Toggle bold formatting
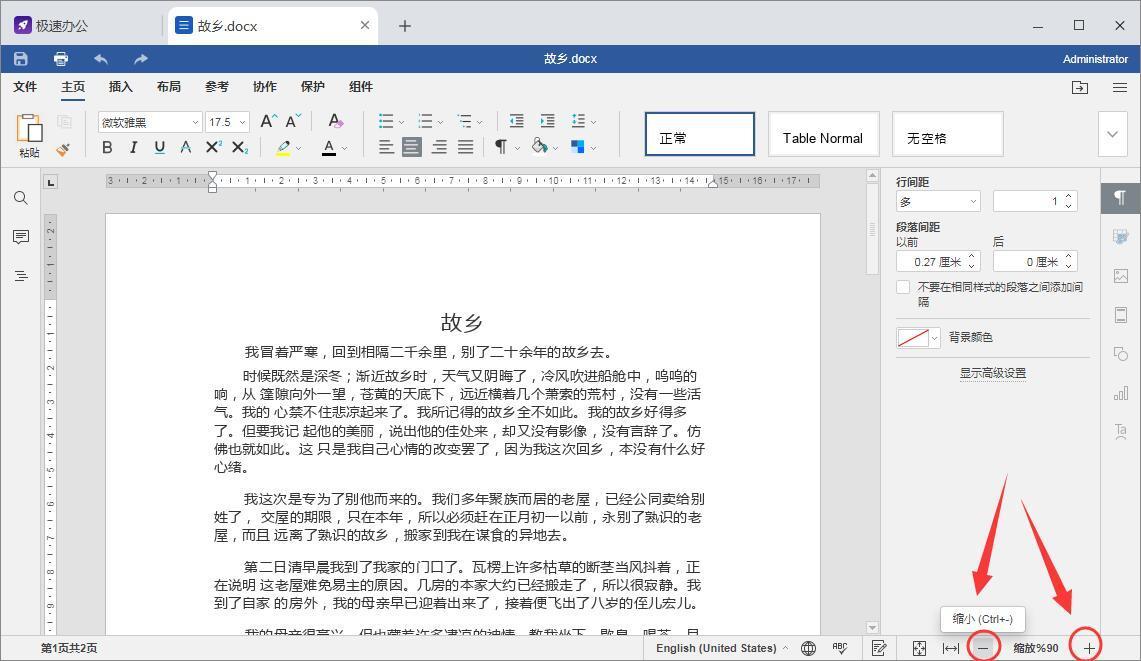Image resolution: width=1141 pixels, height=661 pixels. point(107,147)
